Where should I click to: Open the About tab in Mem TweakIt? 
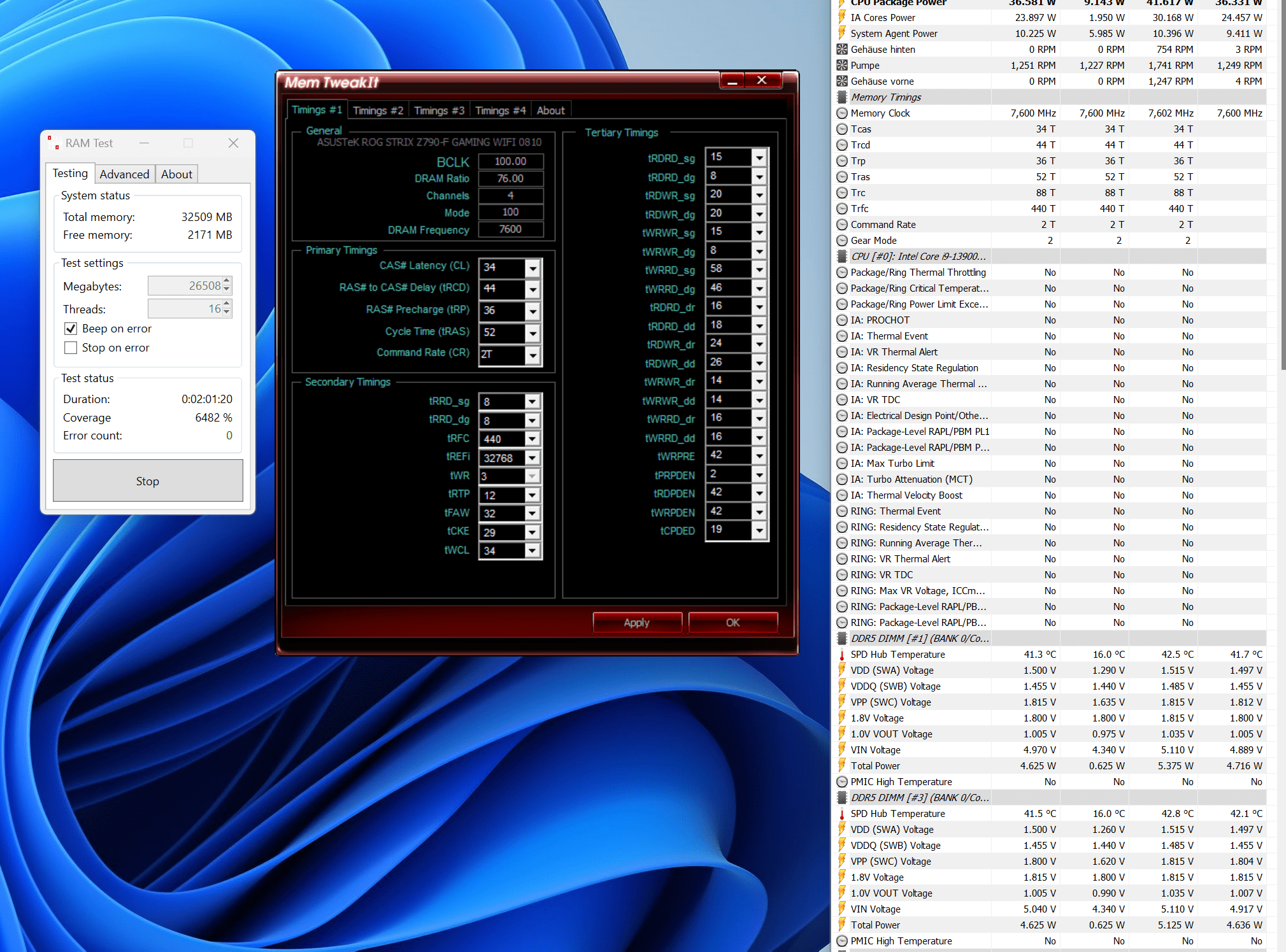[x=551, y=111]
